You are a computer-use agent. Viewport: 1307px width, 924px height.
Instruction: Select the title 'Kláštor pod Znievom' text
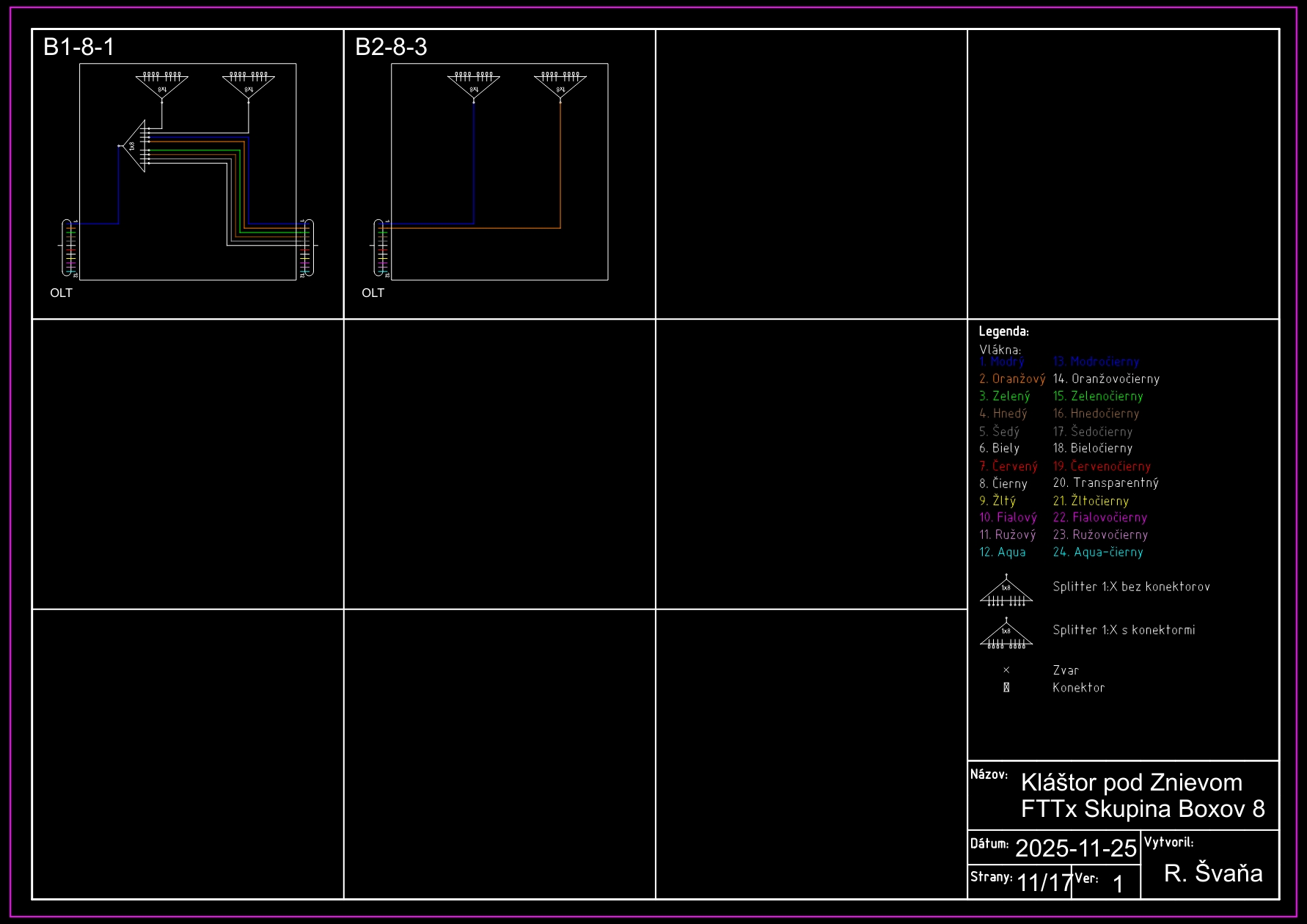1131,782
